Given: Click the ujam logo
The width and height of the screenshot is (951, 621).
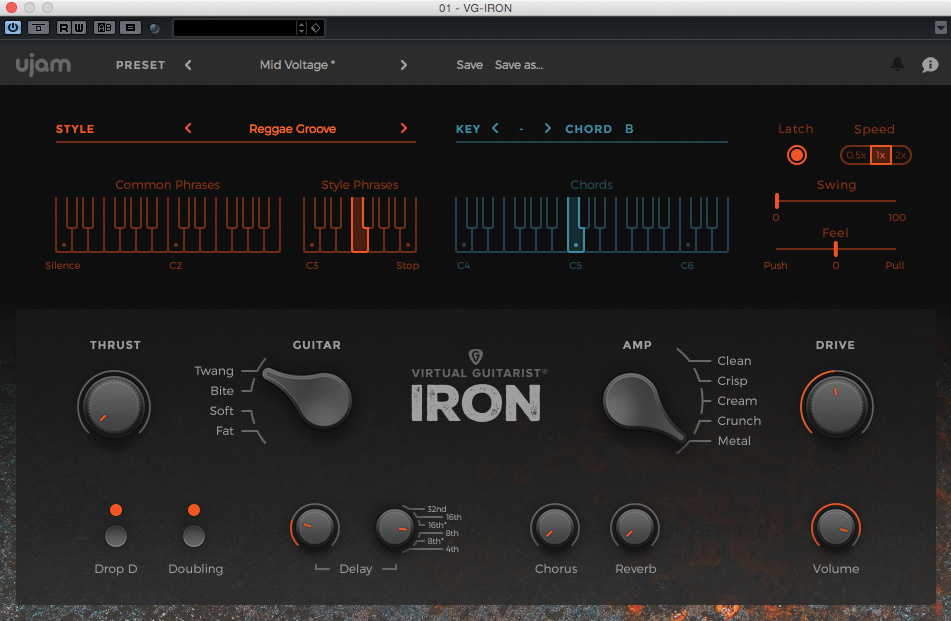Looking at the screenshot, I should click(43, 64).
